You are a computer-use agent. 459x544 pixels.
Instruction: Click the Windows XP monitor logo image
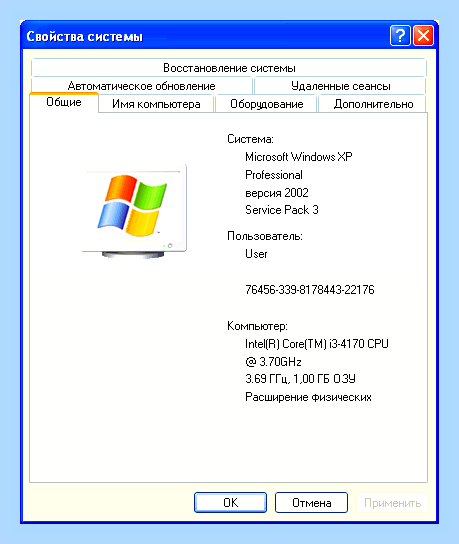pyautogui.click(x=135, y=212)
